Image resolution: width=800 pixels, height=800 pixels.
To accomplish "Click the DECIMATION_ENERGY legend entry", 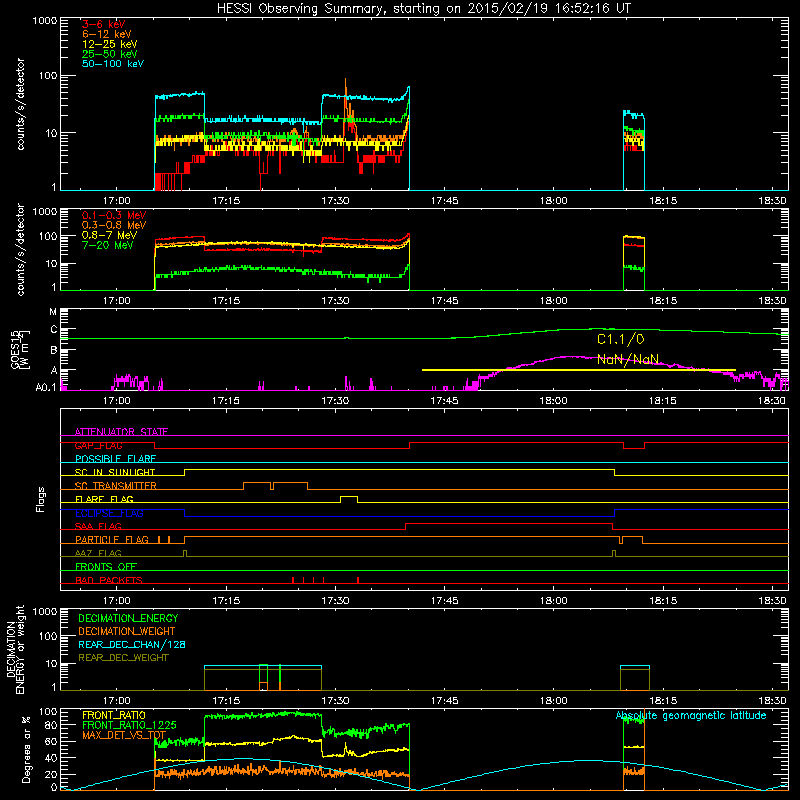I will [128, 618].
